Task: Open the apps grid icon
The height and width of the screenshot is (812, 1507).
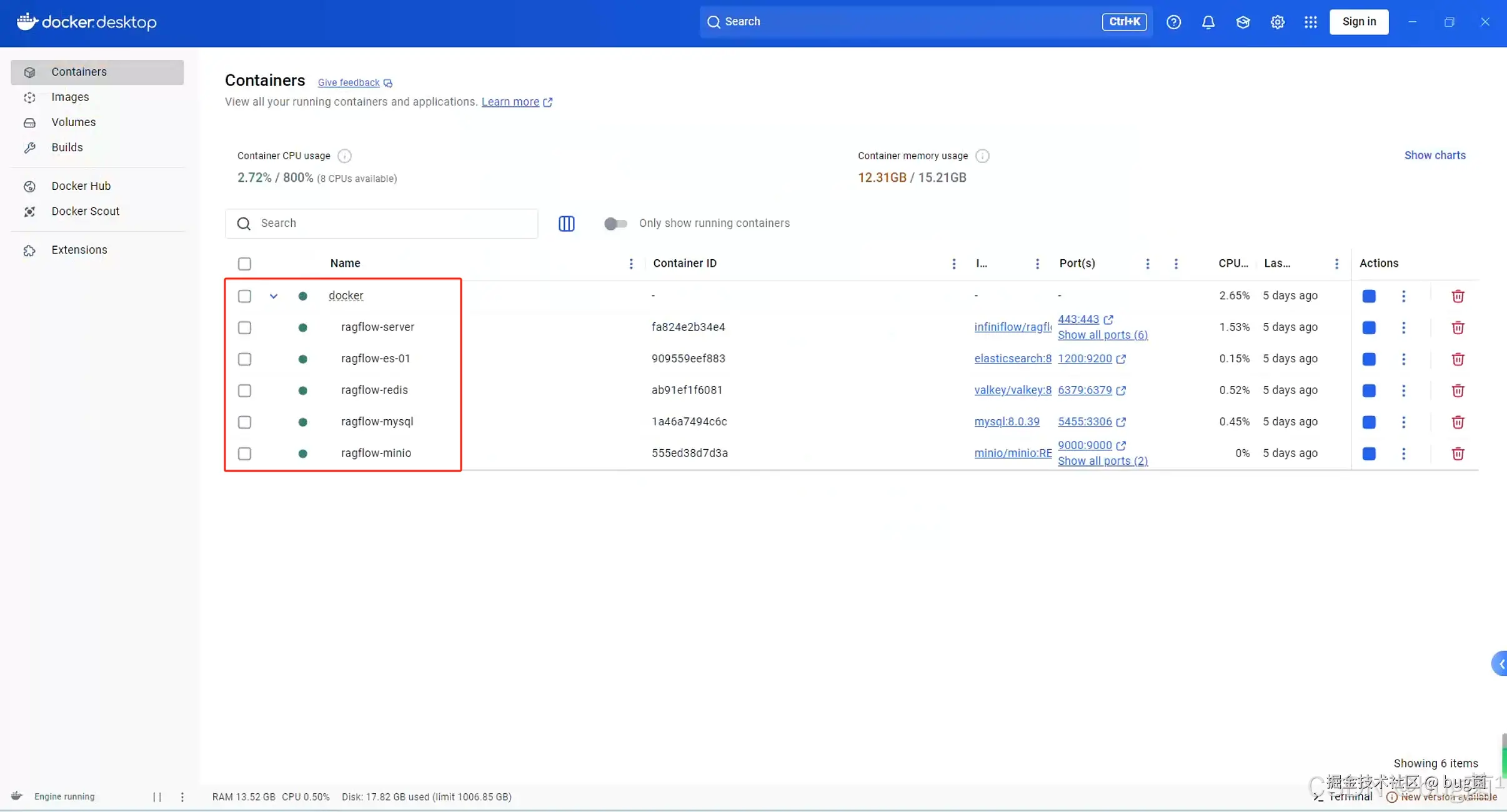Action: pos(1310,22)
